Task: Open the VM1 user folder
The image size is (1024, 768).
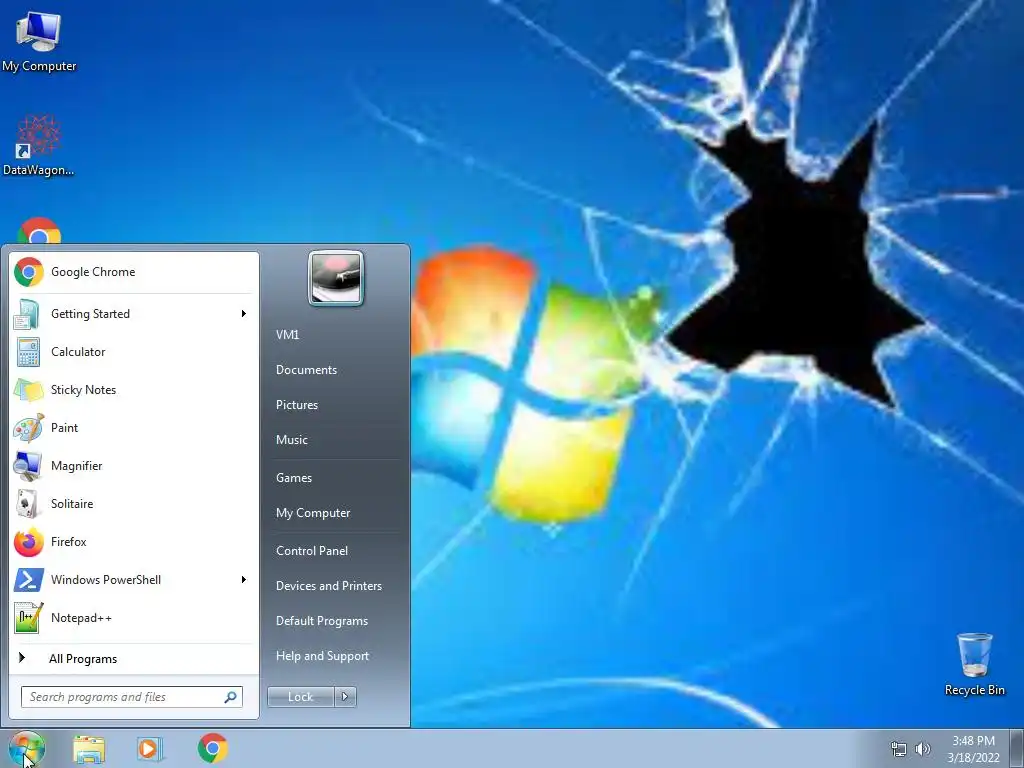Action: 287,335
